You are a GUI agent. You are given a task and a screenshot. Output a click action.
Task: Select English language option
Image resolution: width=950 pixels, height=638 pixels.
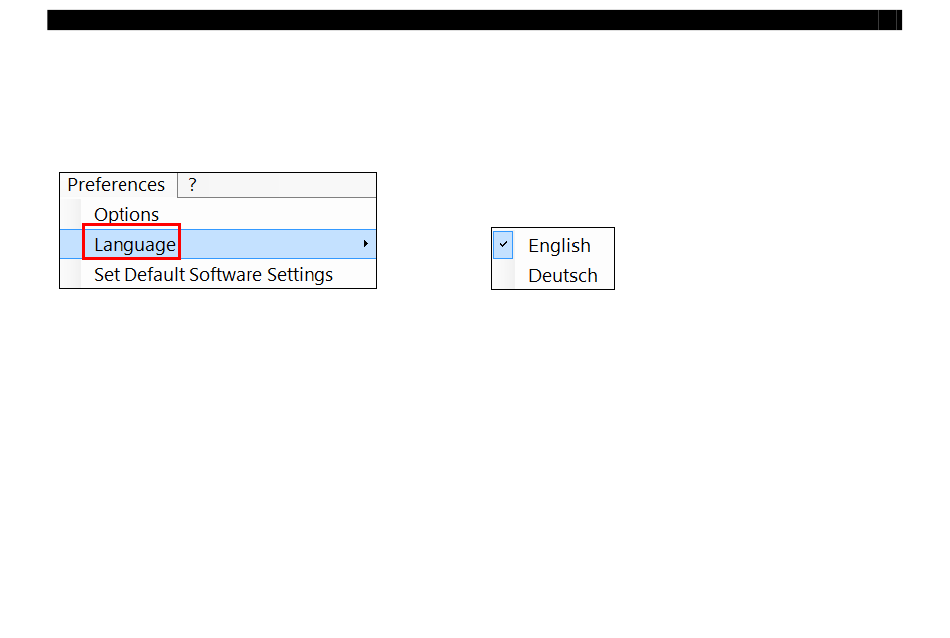[553, 245]
